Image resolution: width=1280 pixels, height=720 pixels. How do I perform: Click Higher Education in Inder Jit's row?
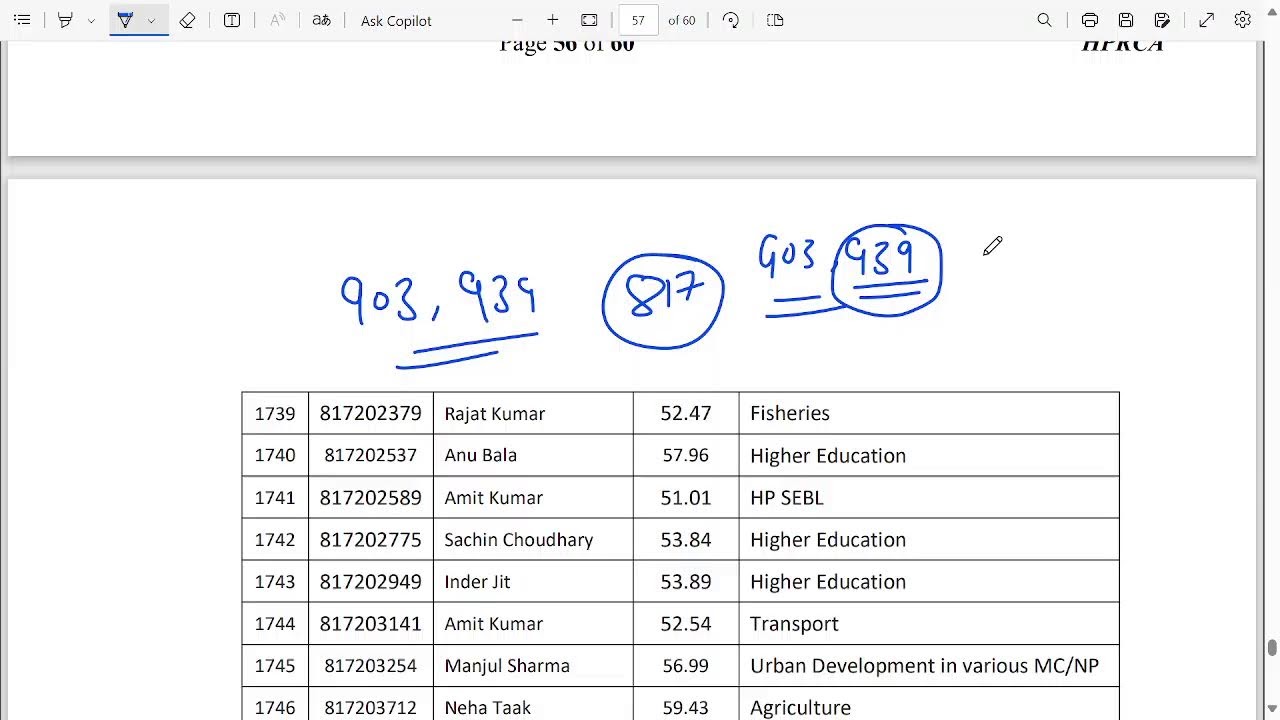828,581
